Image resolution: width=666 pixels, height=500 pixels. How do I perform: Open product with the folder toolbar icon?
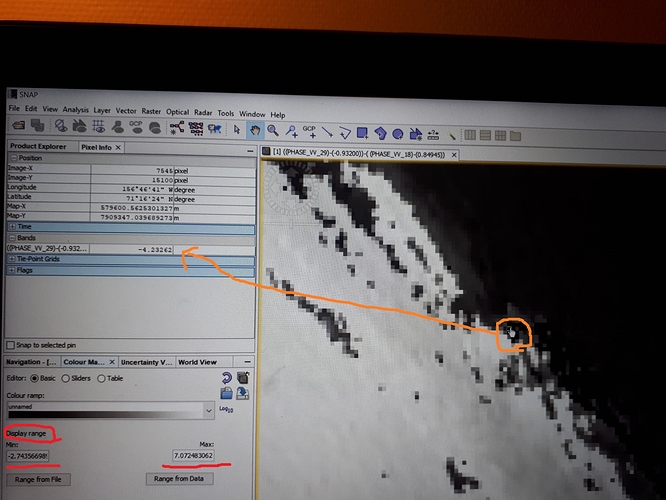tap(19, 125)
